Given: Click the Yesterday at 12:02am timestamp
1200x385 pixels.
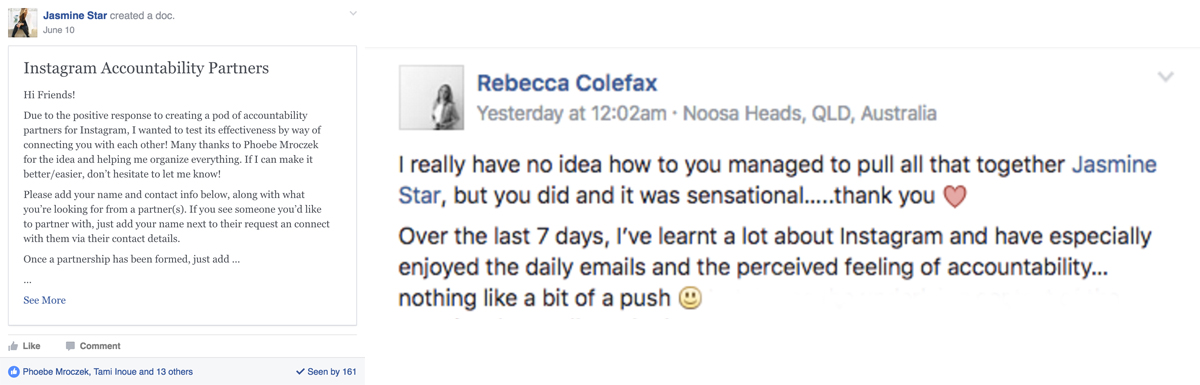Looking at the screenshot, I should click(x=571, y=113).
